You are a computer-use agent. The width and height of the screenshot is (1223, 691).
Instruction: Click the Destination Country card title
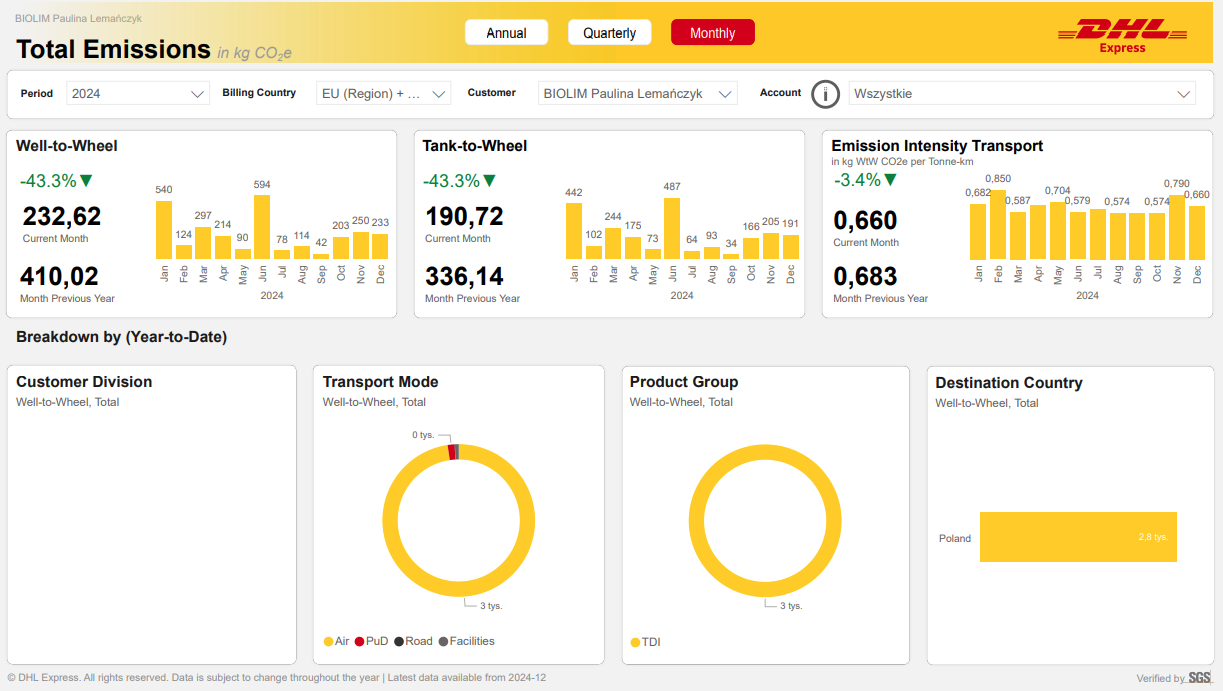click(x=1009, y=383)
